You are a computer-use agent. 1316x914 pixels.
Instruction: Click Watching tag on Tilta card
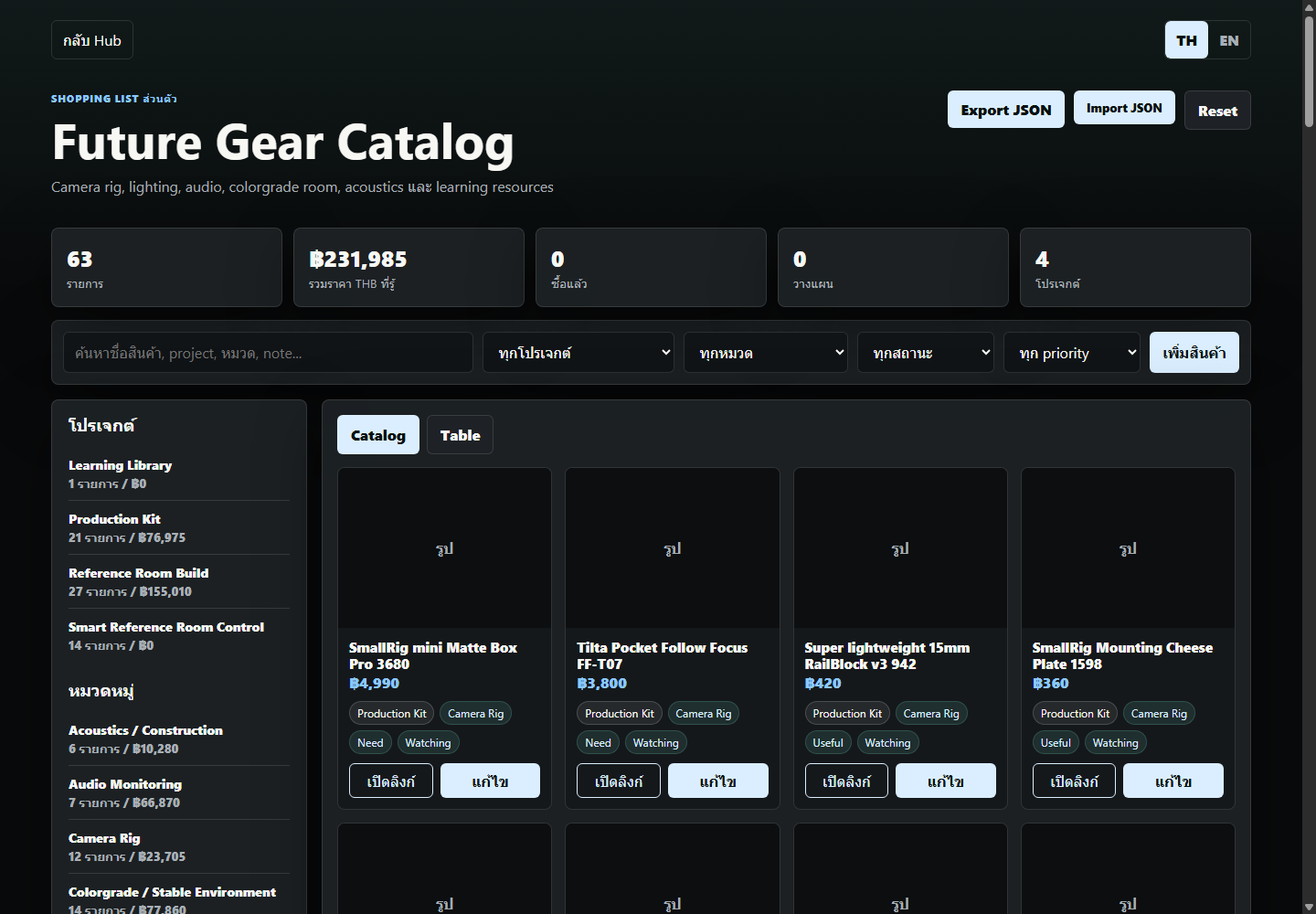(x=656, y=743)
